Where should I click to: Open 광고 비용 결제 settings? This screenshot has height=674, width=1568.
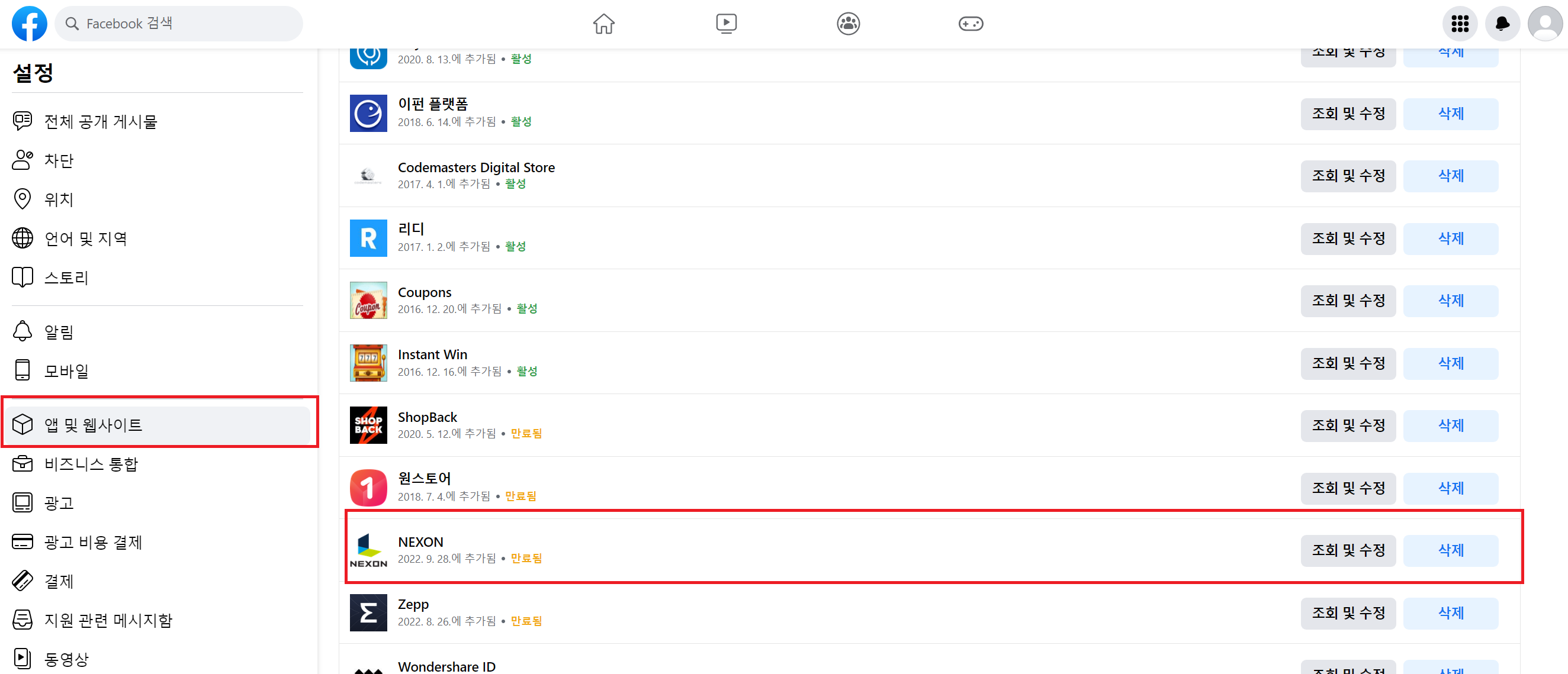click(92, 541)
